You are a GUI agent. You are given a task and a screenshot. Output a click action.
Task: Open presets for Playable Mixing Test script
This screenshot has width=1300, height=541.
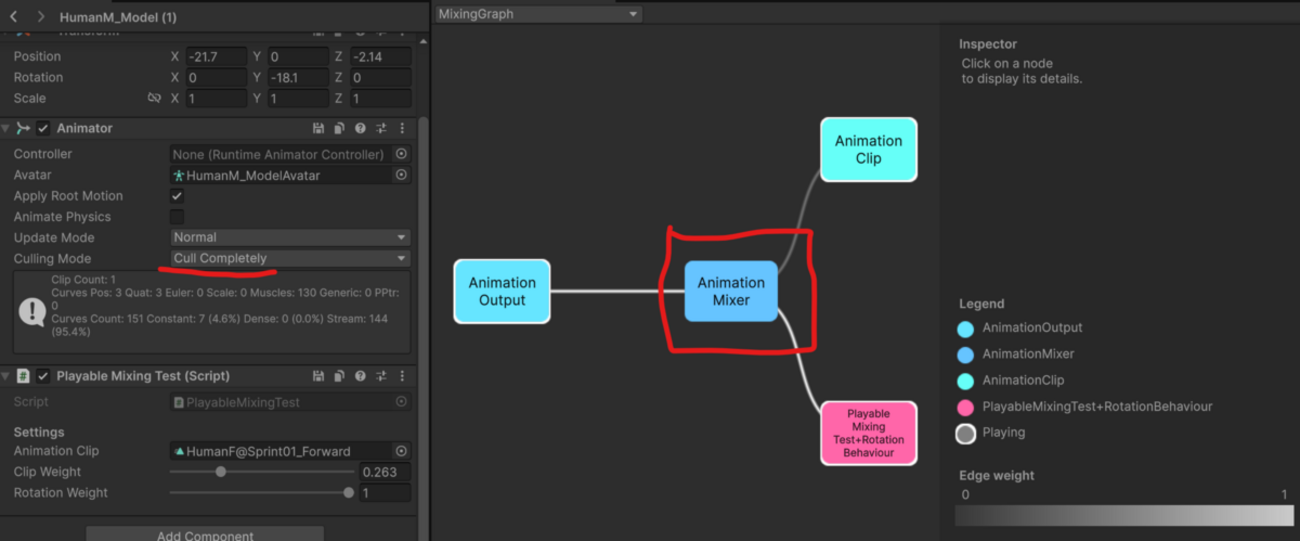click(x=381, y=376)
